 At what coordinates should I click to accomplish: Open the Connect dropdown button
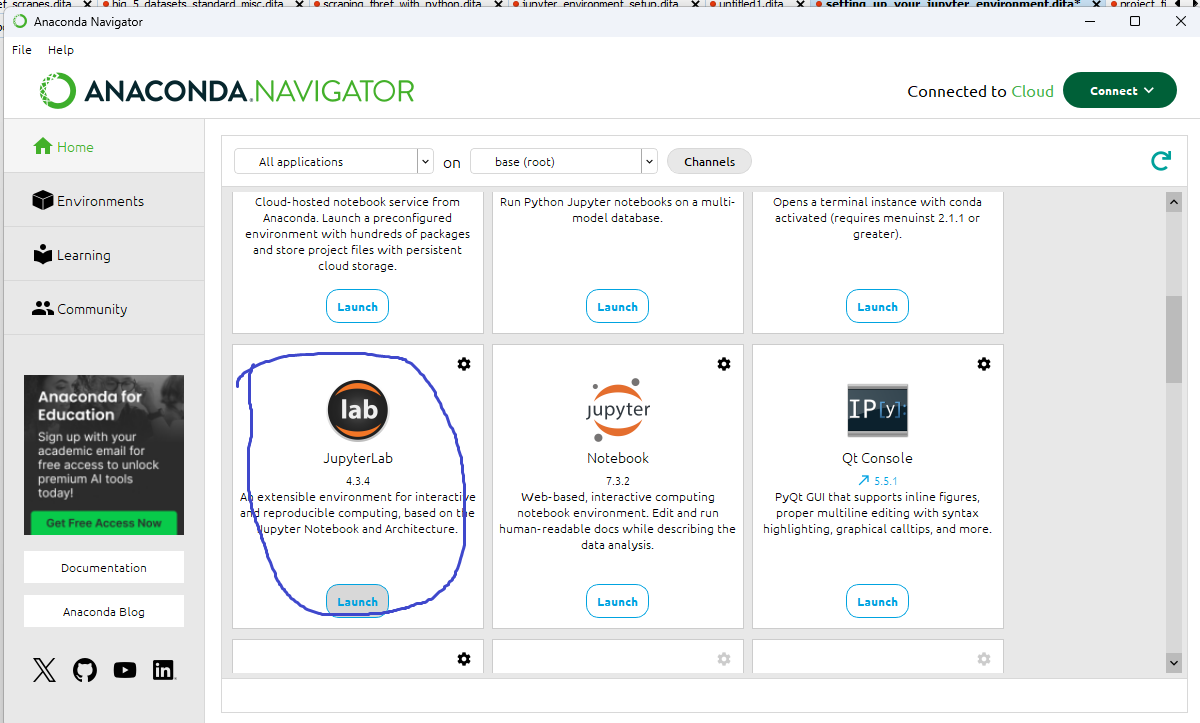click(x=1119, y=90)
